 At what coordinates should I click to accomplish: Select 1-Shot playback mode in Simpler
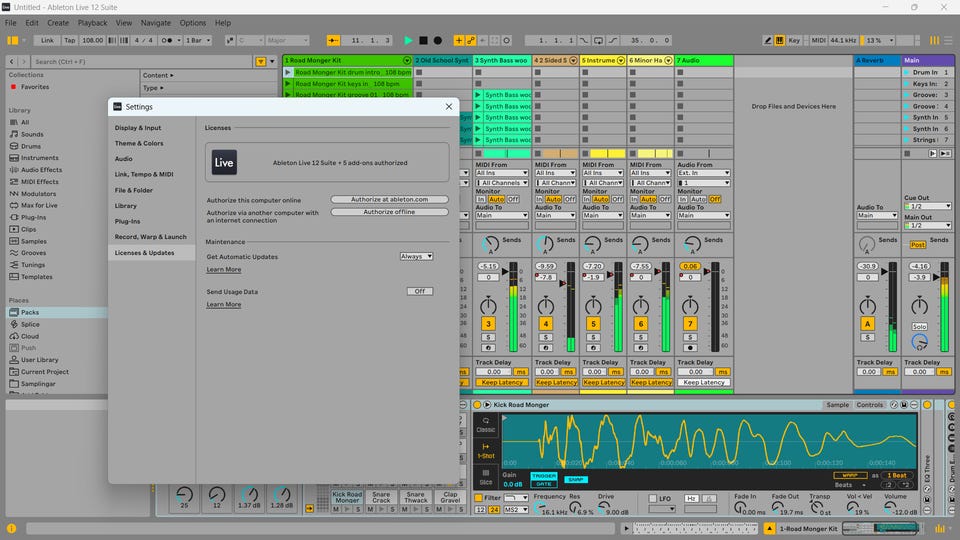[485, 451]
